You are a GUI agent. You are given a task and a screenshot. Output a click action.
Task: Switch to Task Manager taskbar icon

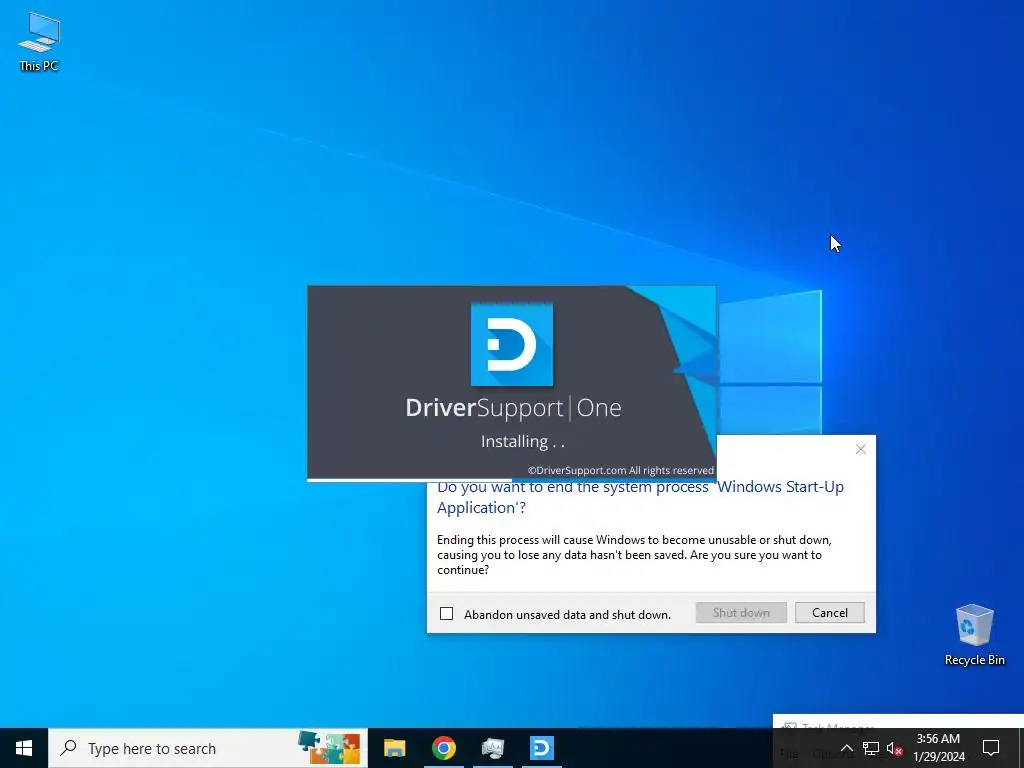492,748
